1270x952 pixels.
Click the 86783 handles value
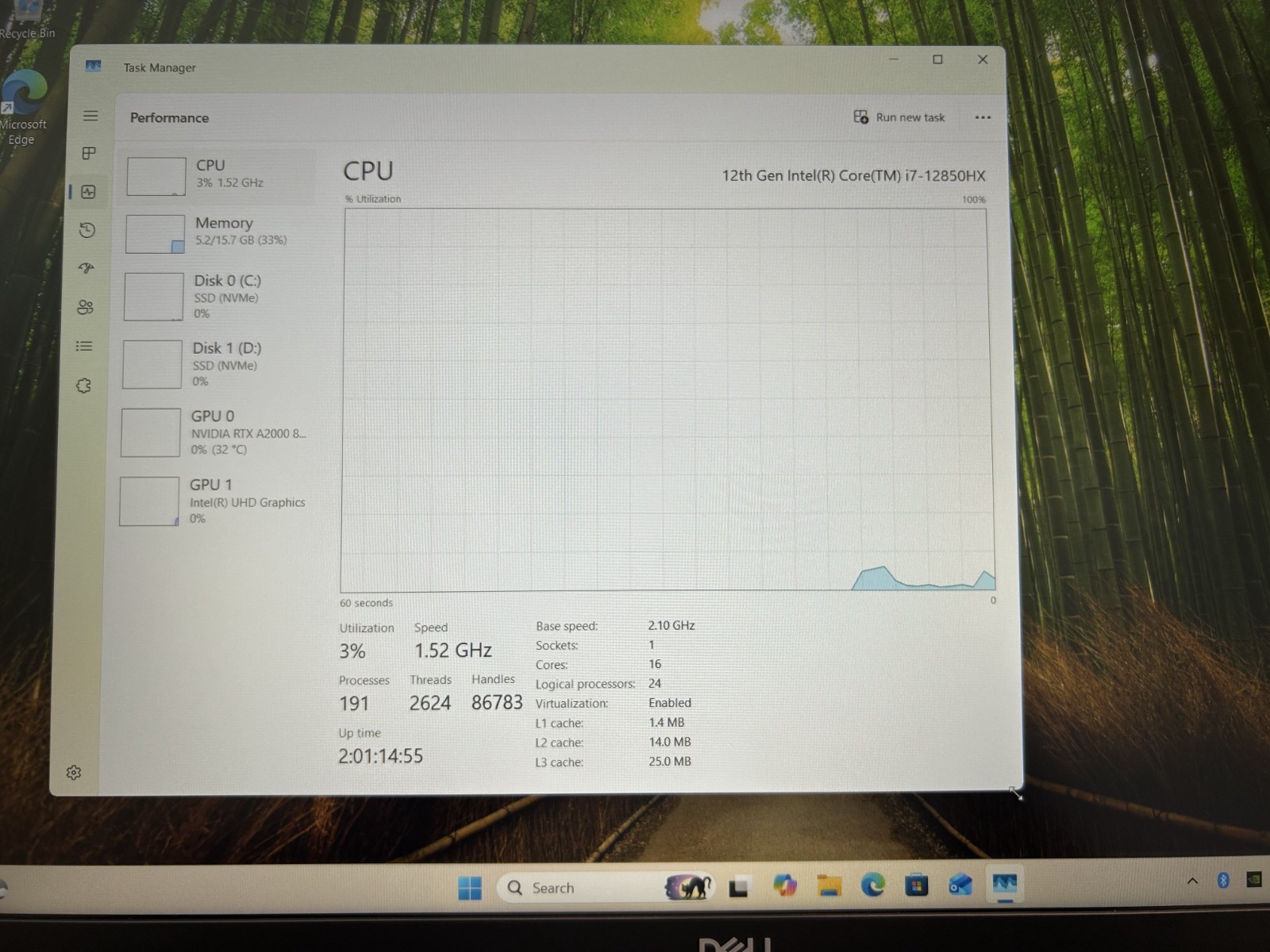[497, 702]
